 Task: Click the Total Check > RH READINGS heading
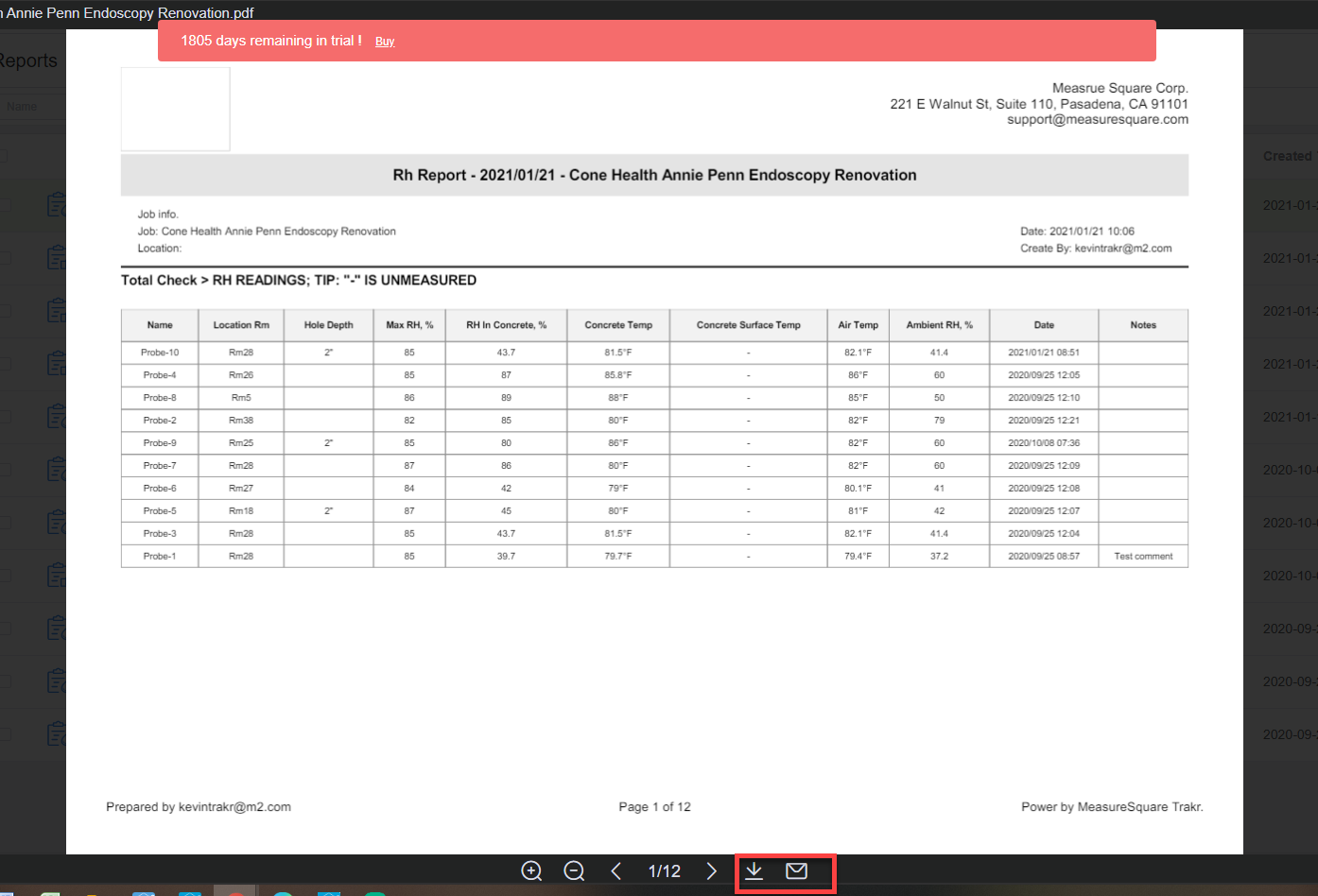click(x=299, y=280)
